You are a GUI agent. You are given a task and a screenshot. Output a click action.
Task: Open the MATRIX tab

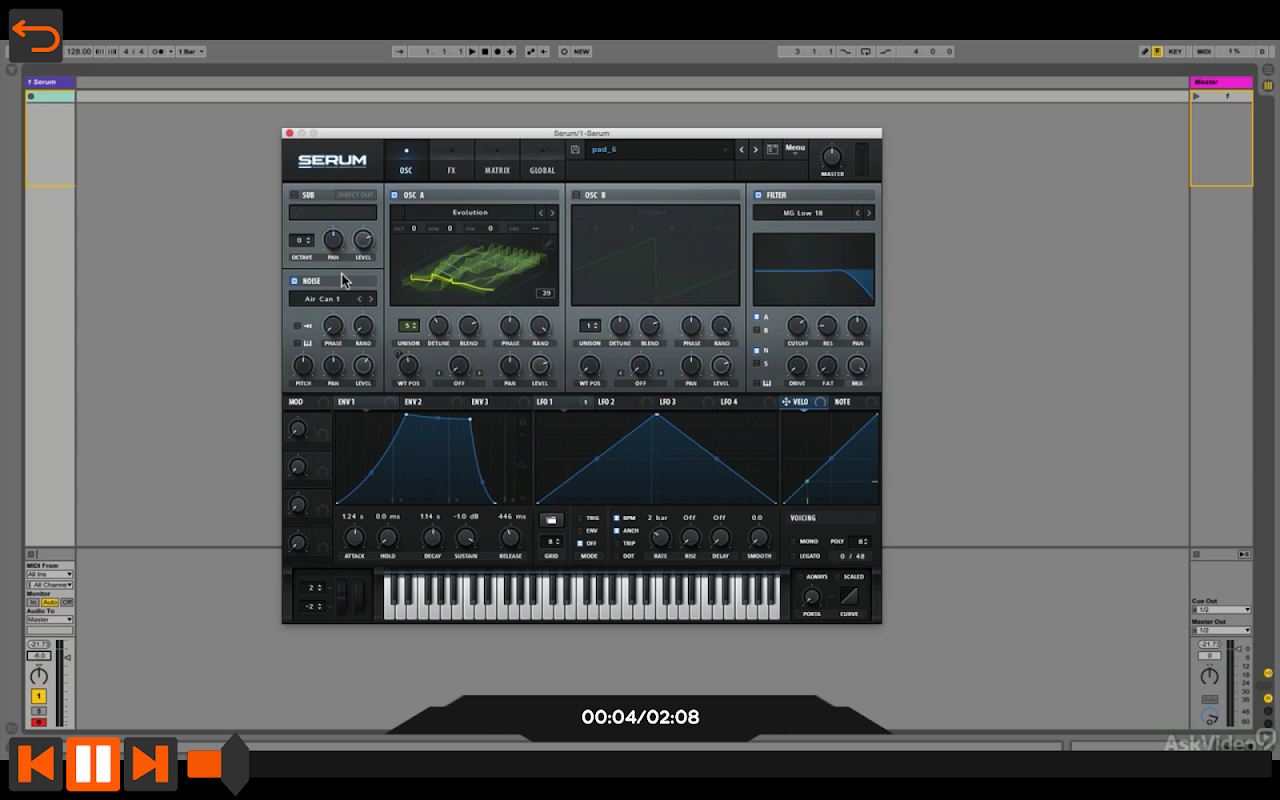[497, 160]
